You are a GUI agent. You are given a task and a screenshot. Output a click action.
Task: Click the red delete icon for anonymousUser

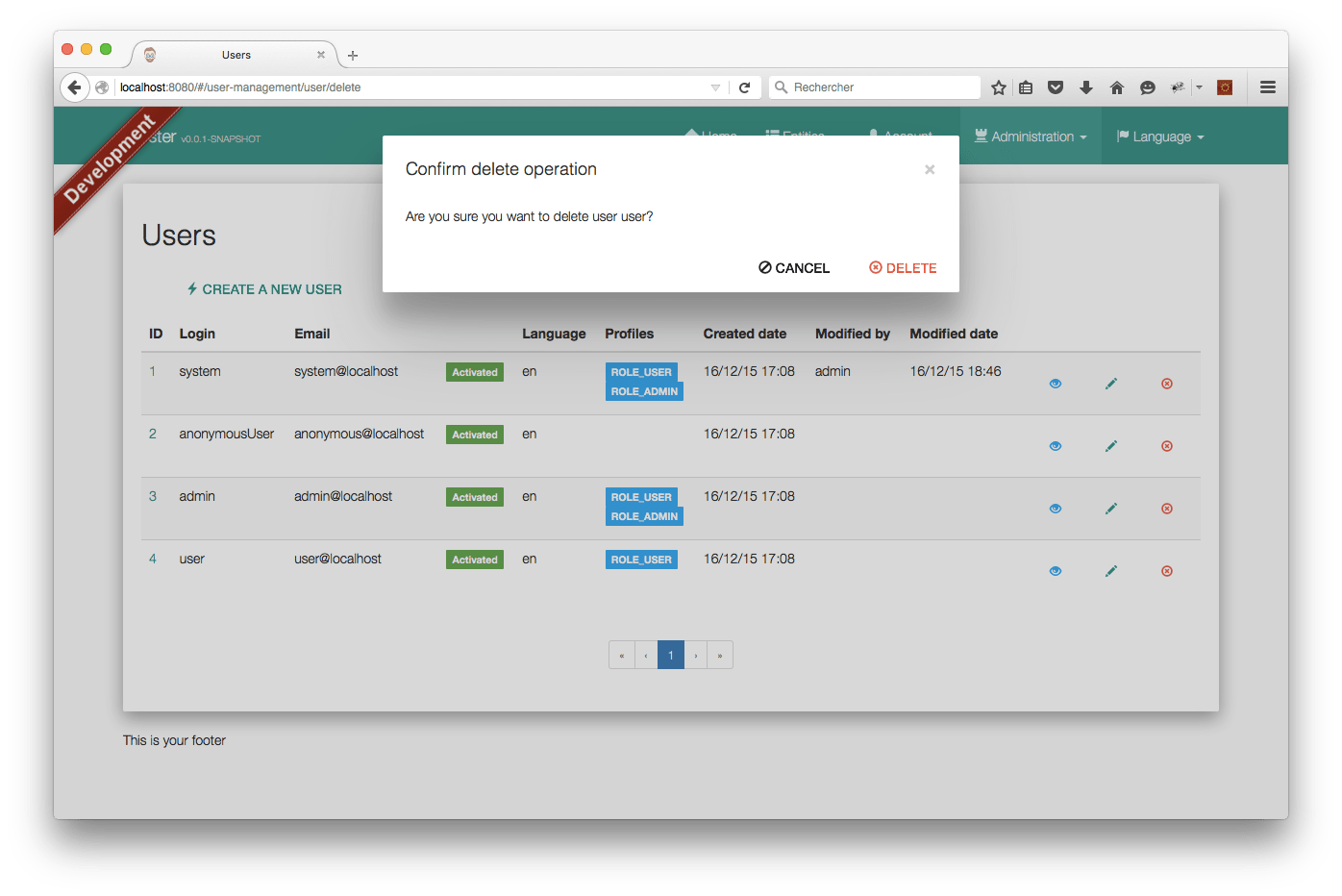1166,446
